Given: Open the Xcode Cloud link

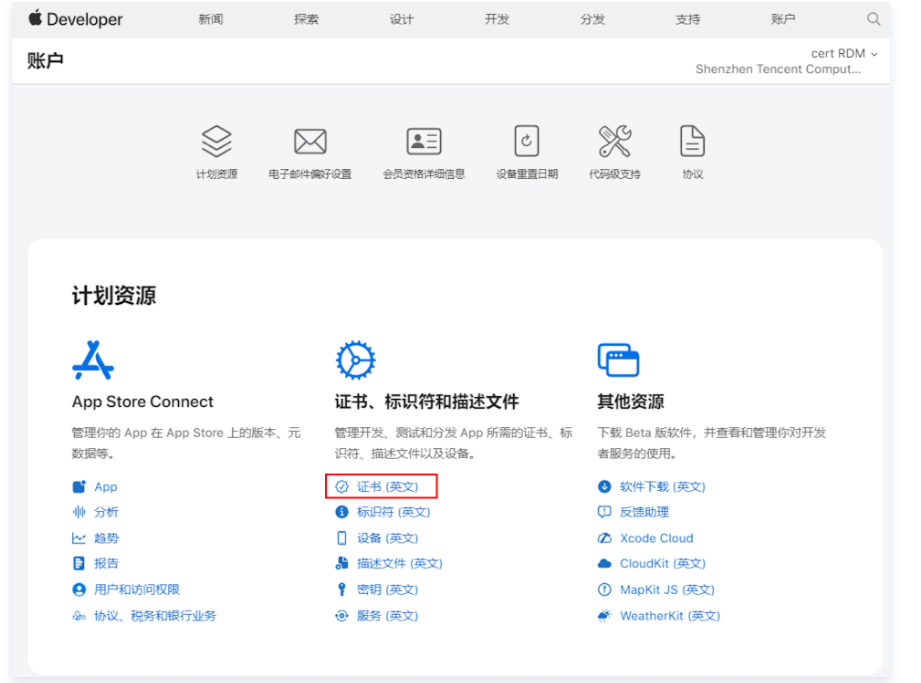Looking at the screenshot, I should click(x=657, y=538).
